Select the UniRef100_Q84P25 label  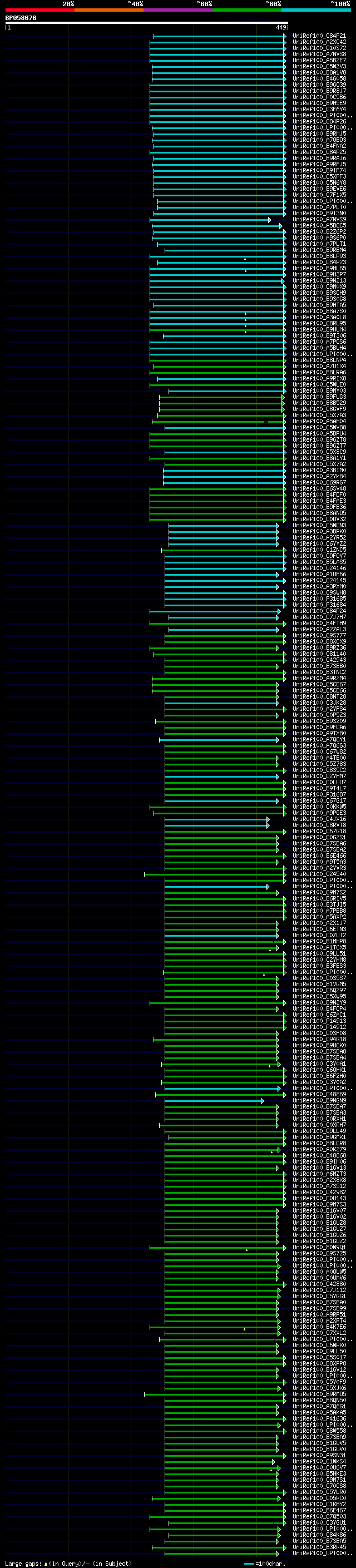click(x=319, y=152)
